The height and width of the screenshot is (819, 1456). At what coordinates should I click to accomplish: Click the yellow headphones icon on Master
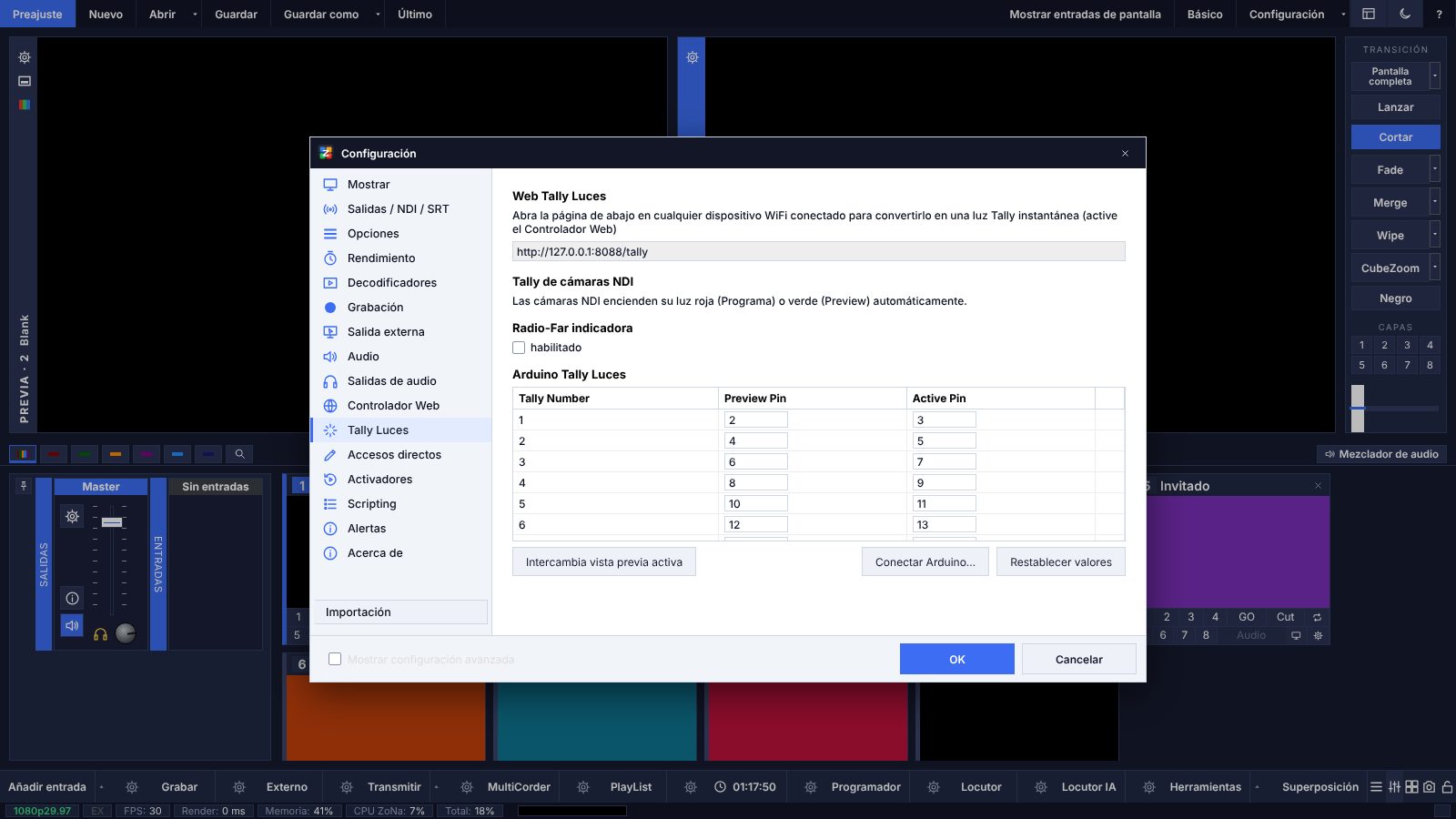click(101, 634)
